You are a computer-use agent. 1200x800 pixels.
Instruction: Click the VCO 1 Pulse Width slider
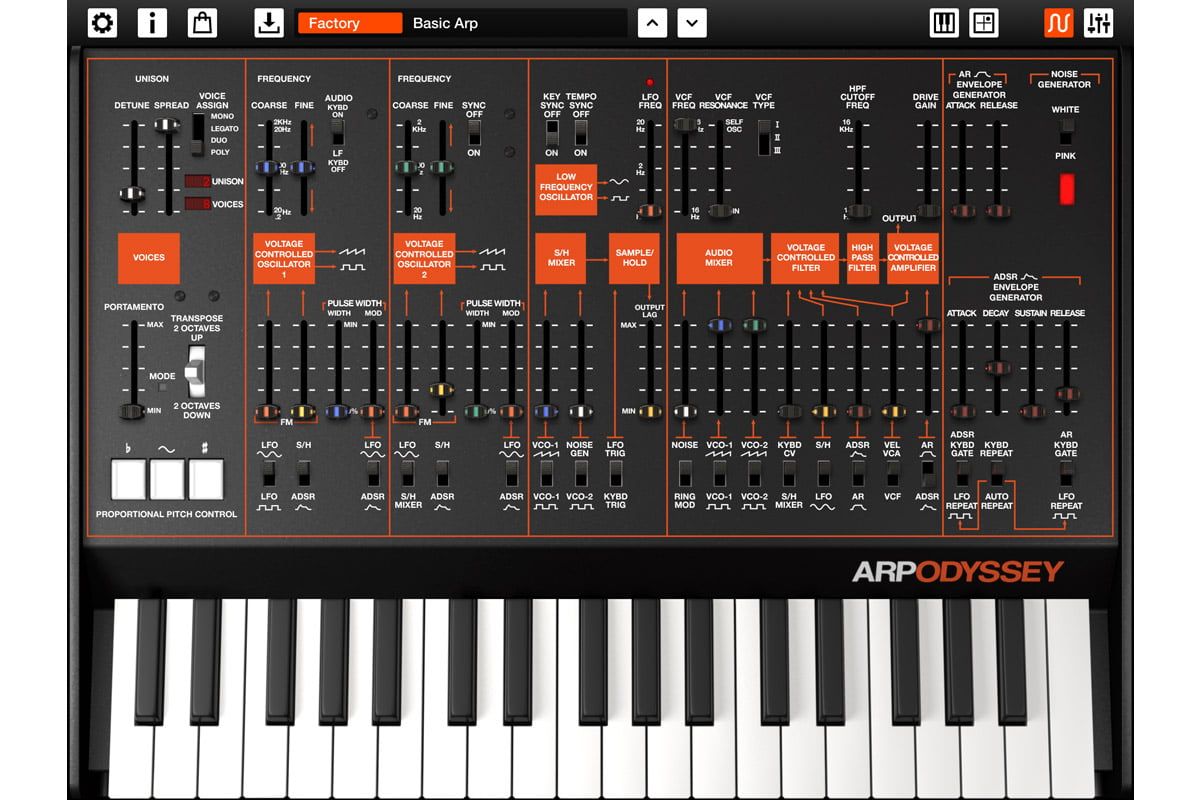338,411
